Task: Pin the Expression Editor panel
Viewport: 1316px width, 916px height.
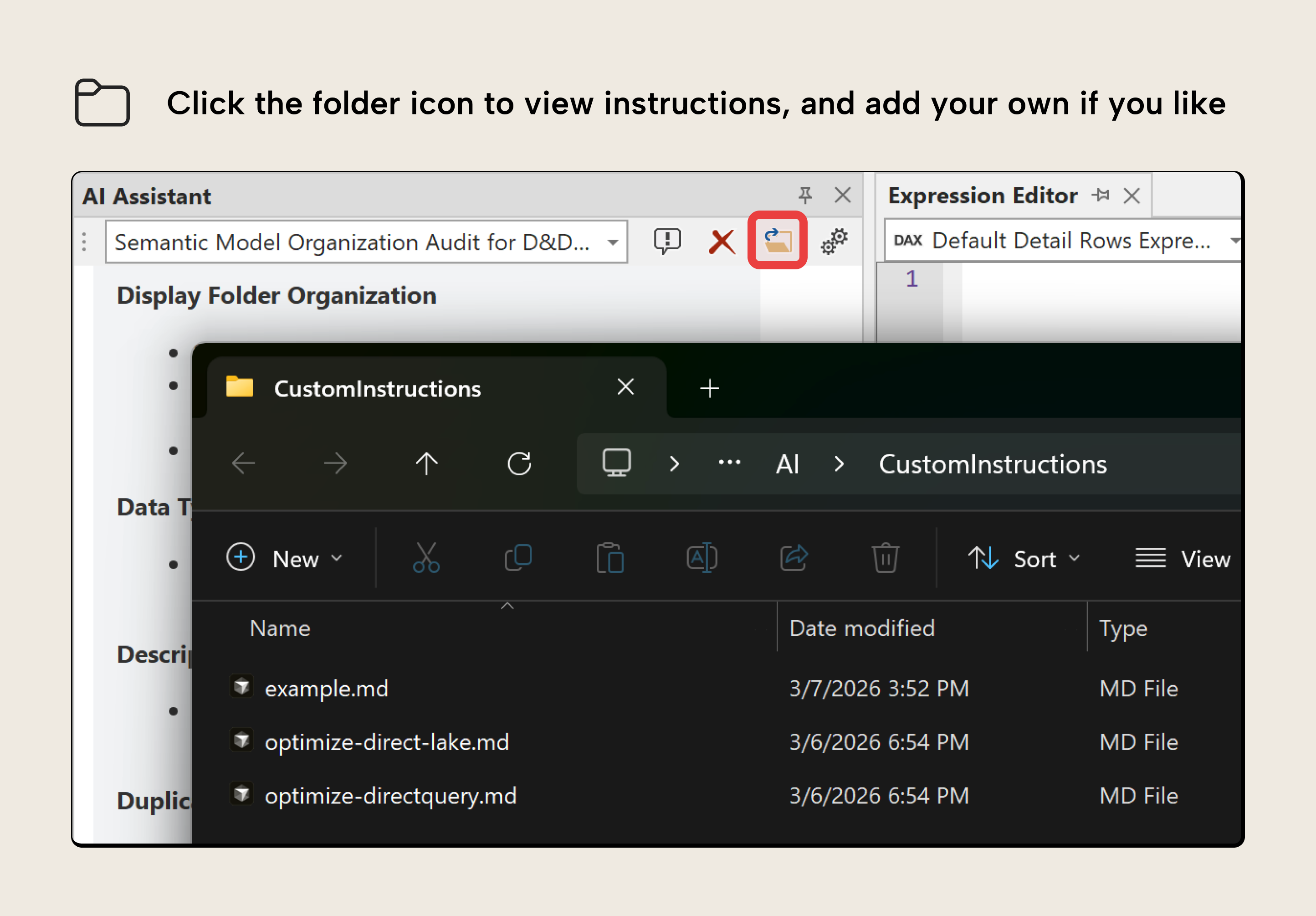Action: tap(1101, 195)
